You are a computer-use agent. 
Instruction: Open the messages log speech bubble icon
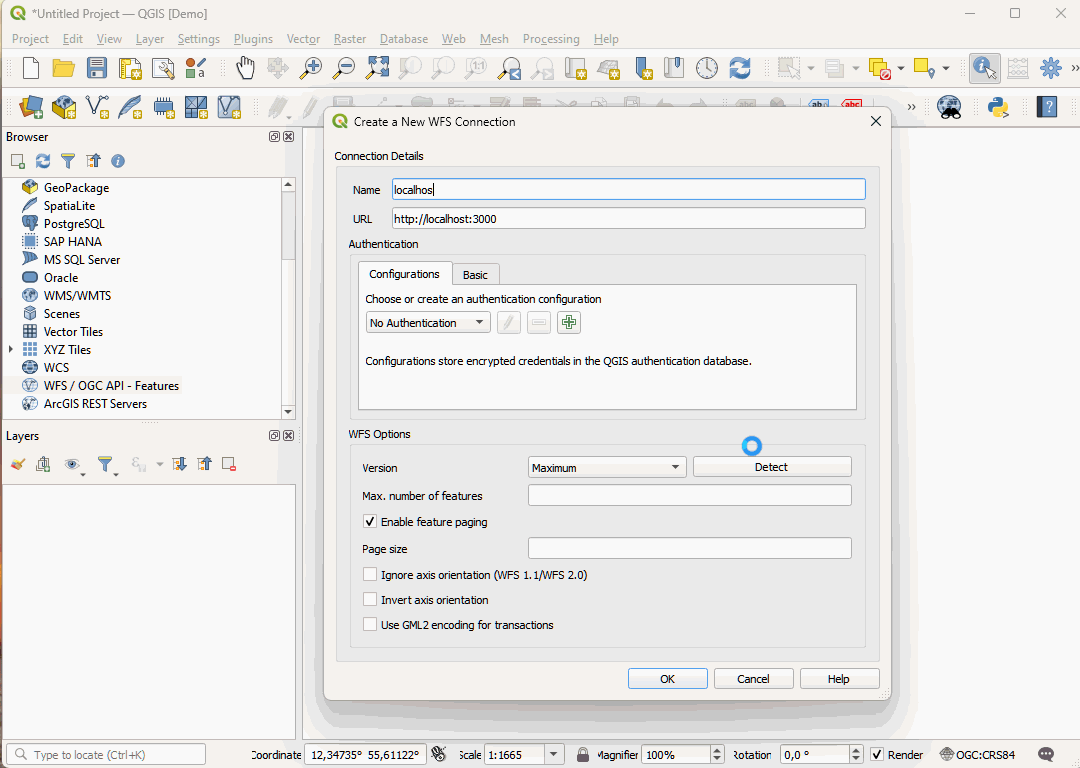(1046, 754)
